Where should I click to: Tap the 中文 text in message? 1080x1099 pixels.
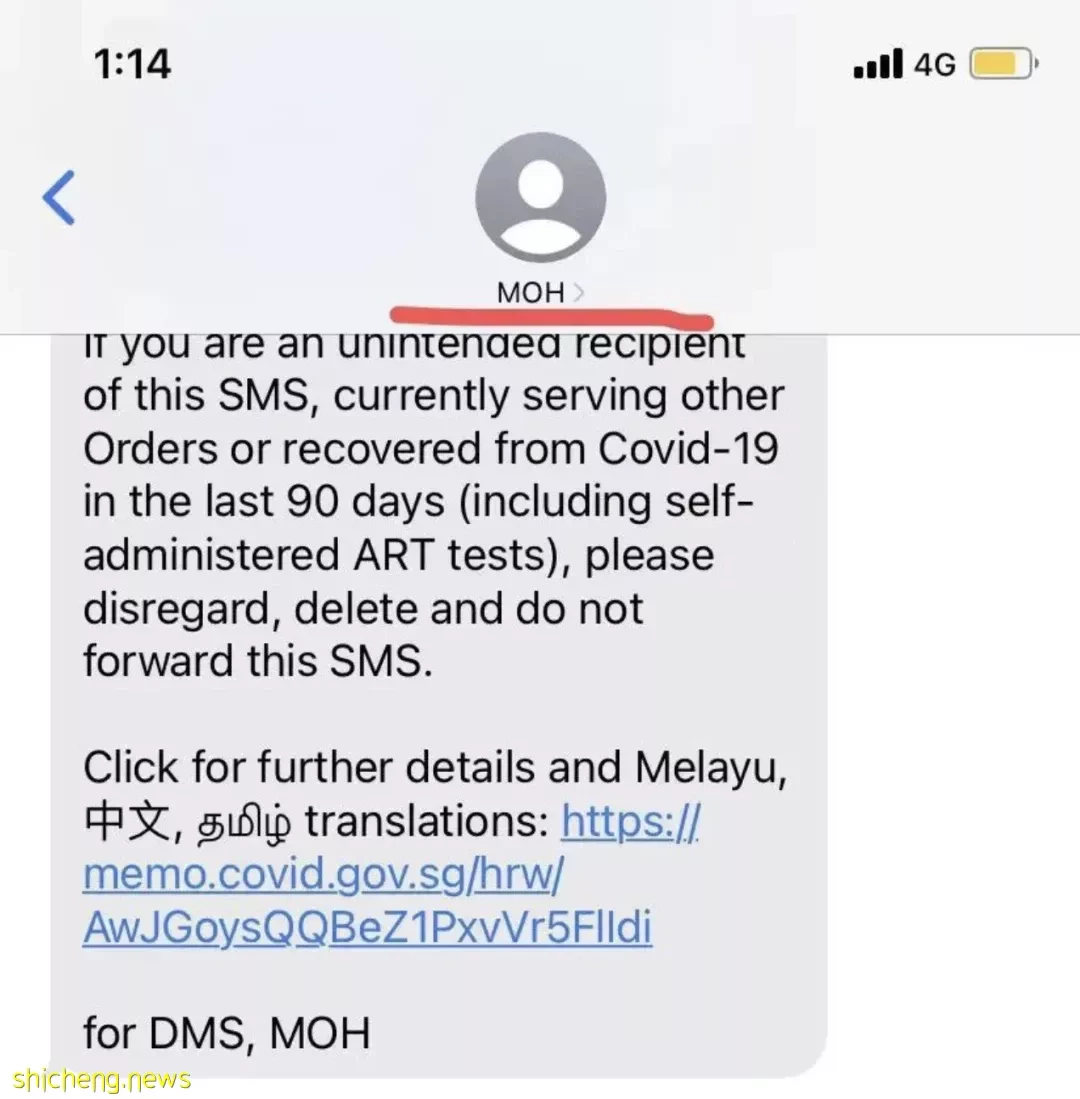coord(128,822)
